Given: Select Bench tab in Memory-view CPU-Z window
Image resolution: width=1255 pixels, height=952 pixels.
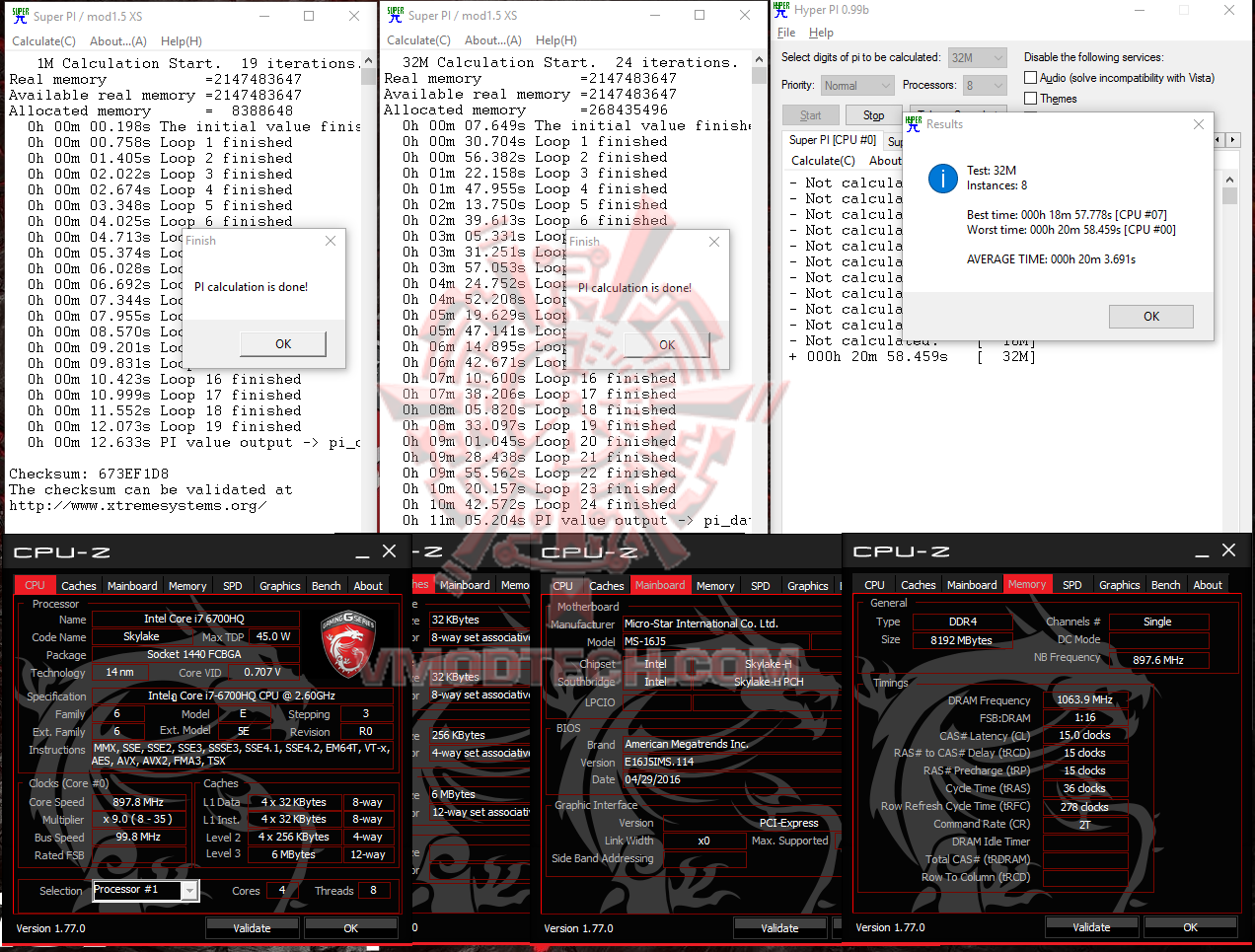Looking at the screenshot, I should tap(1166, 585).
